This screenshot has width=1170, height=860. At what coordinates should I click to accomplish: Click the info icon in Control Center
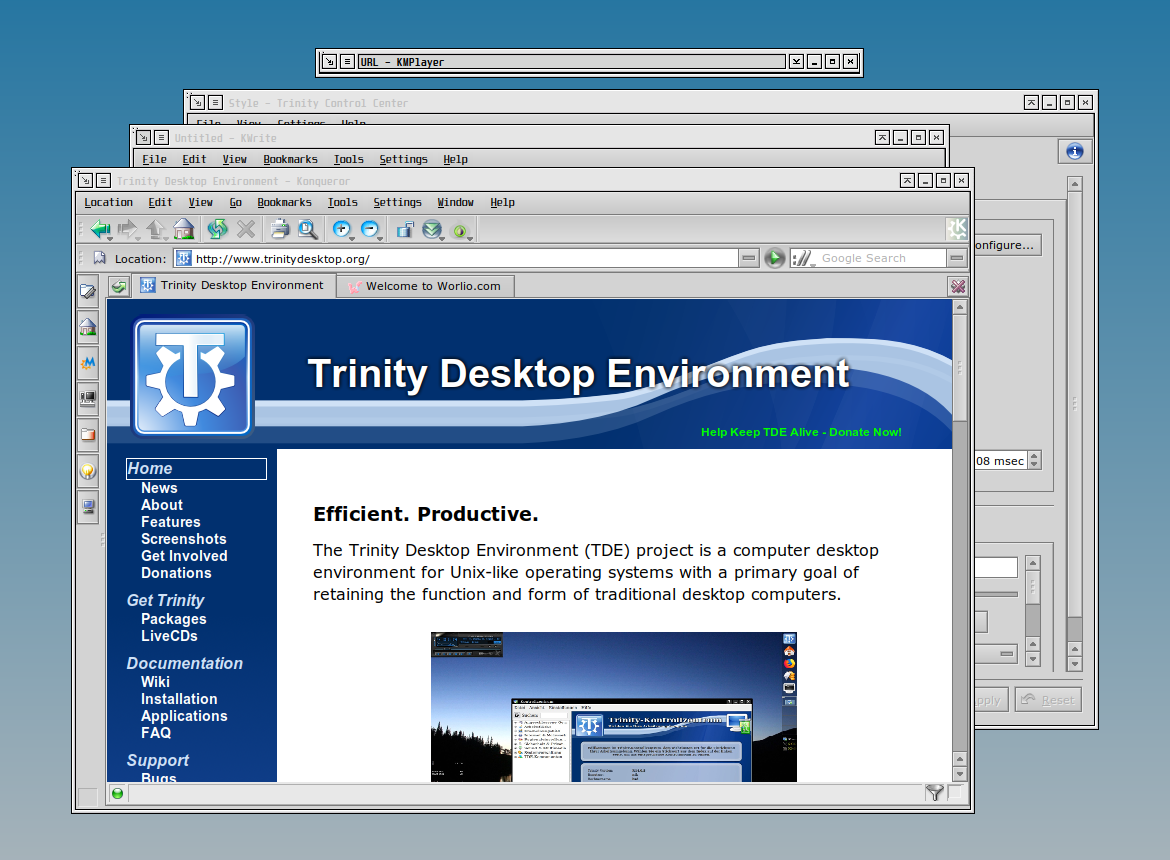coord(1074,151)
